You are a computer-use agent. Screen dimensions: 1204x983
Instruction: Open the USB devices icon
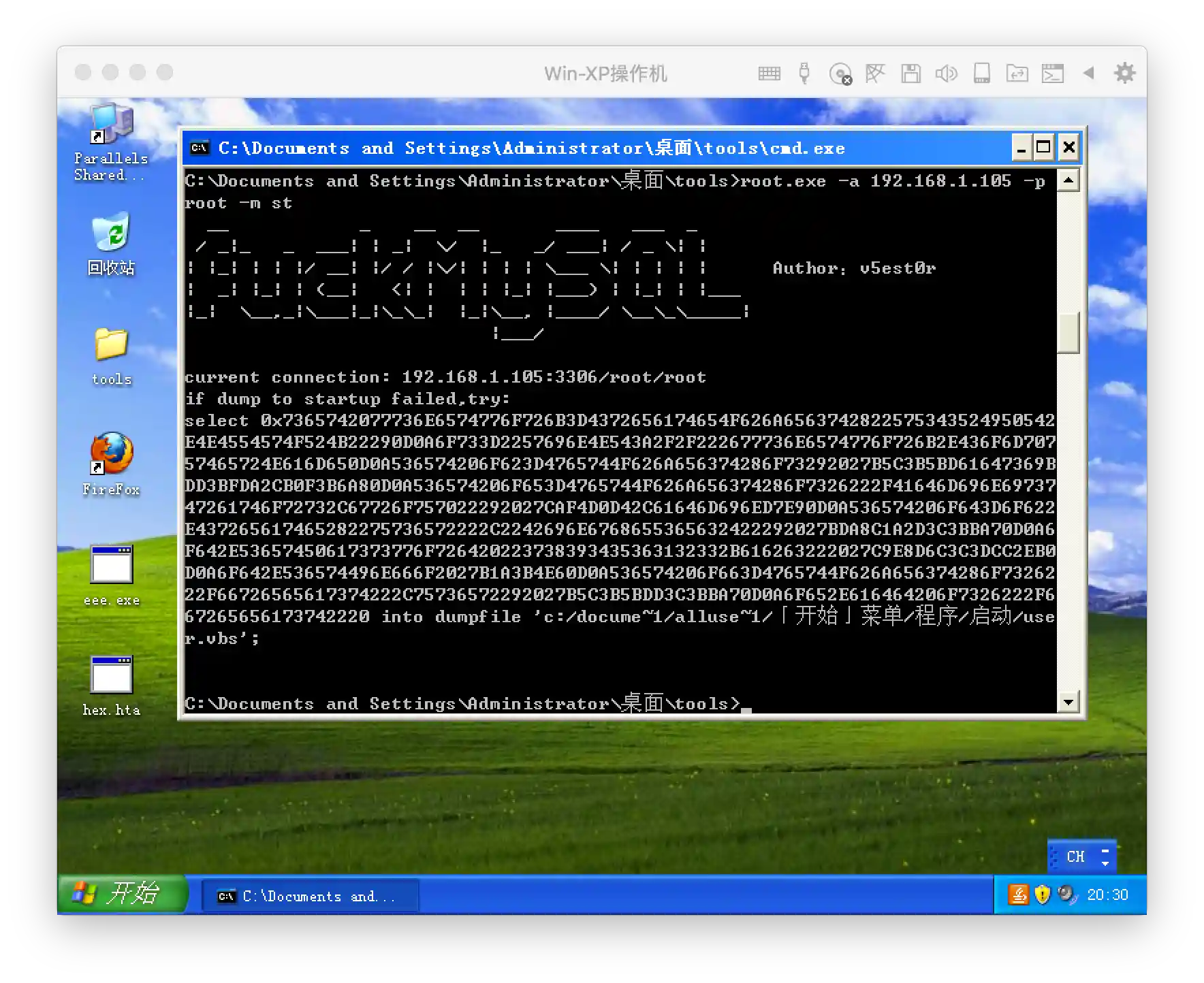804,73
